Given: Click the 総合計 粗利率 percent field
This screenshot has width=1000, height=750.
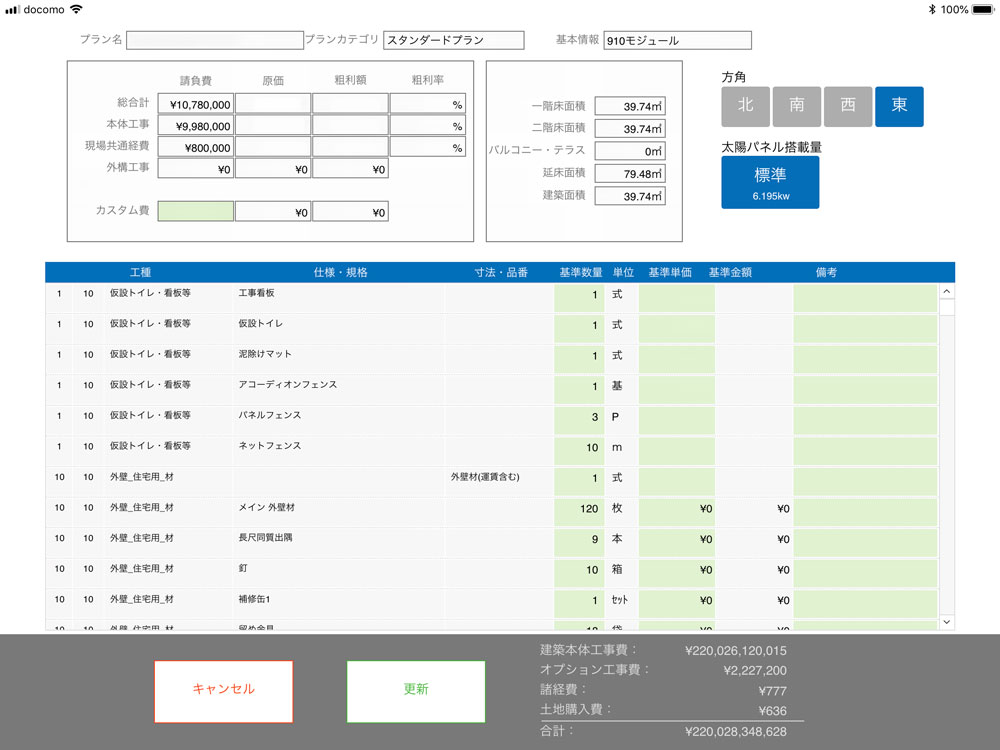Looking at the screenshot, I should tap(427, 104).
